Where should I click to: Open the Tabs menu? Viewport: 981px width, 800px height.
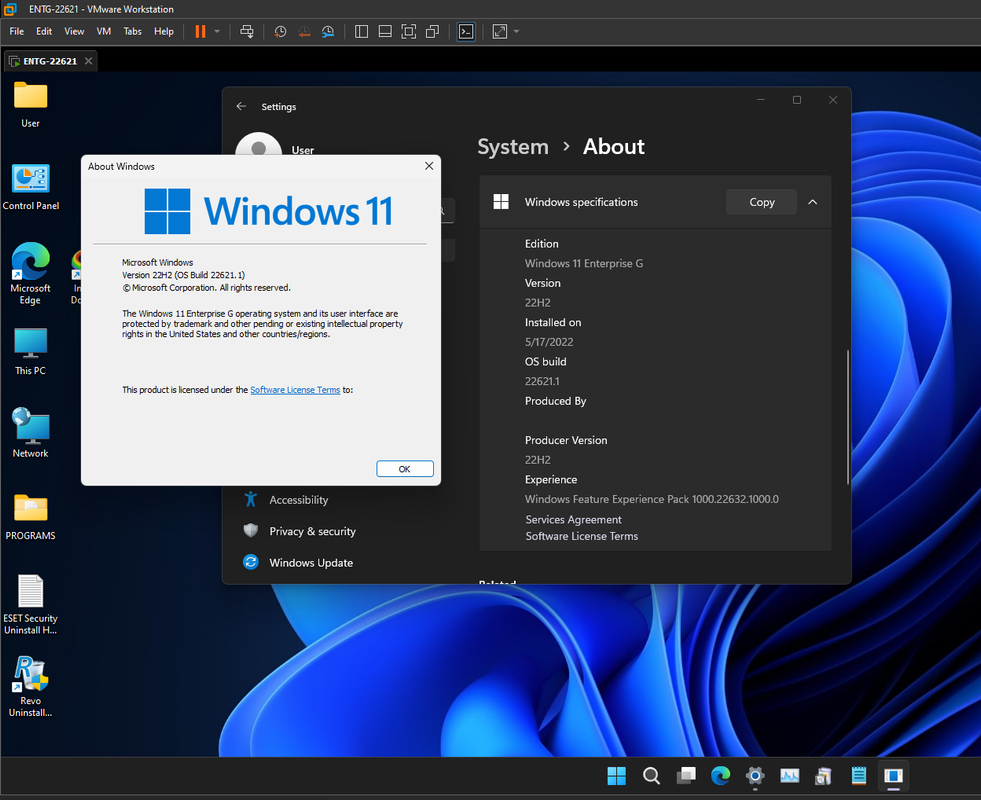pyautogui.click(x=132, y=31)
